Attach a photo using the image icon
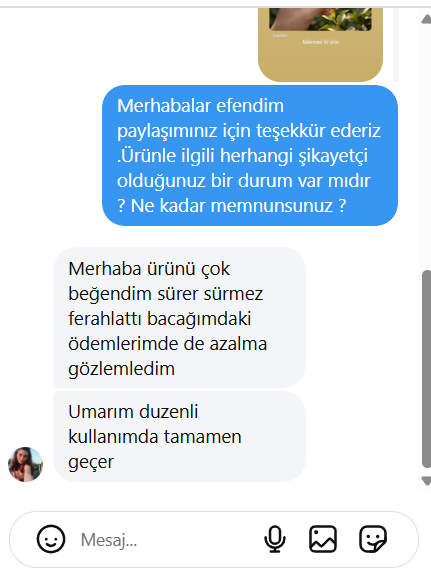Viewport: 431px width, 575px height. [323, 539]
